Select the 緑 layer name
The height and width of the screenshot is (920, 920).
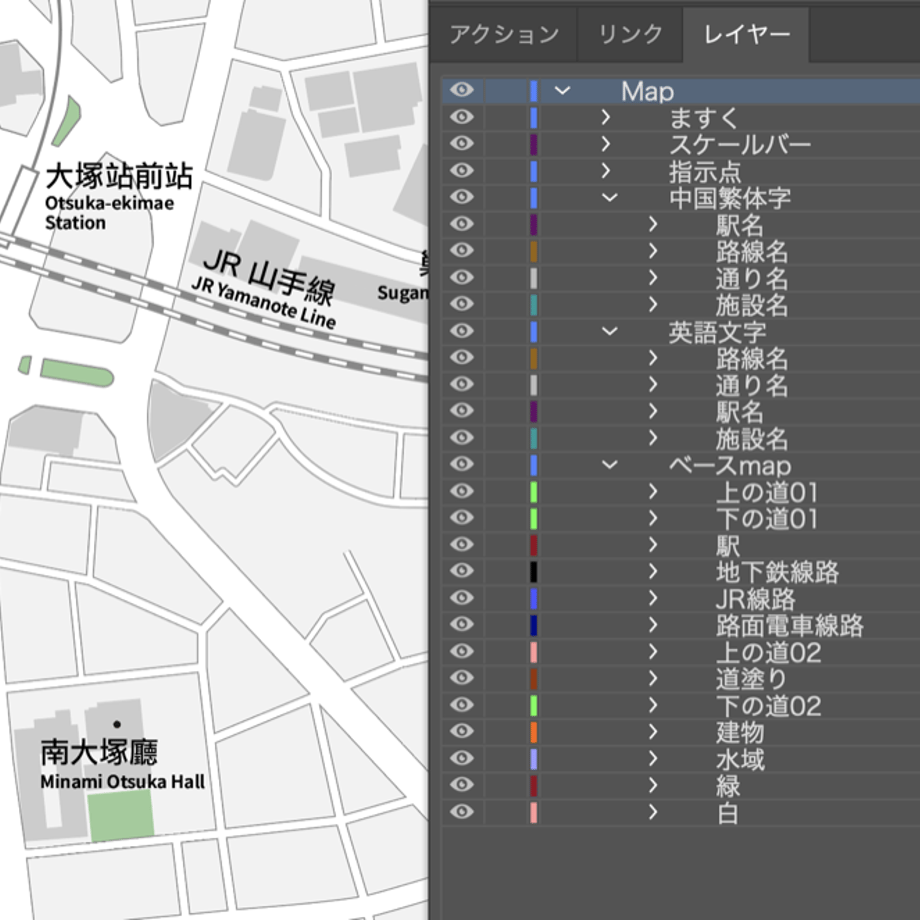(x=728, y=786)
